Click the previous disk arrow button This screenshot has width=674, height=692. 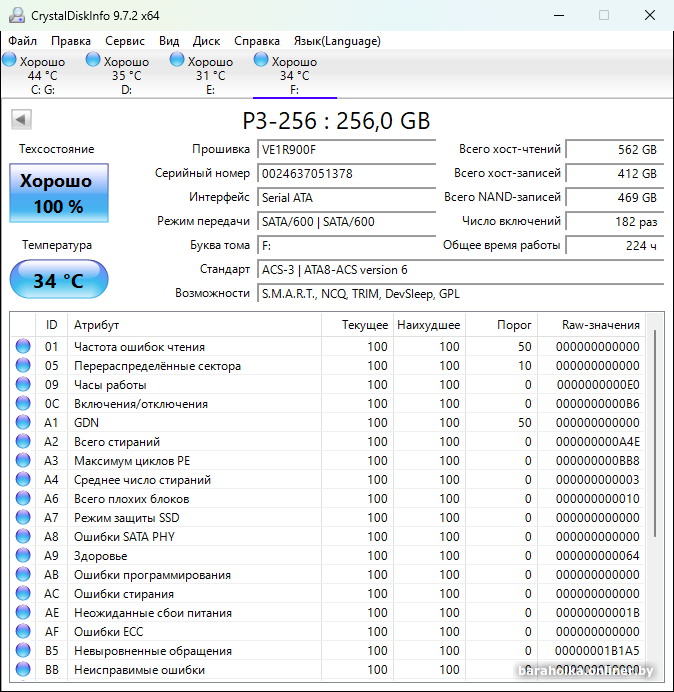pyautogui.click(x=20, y=120)
